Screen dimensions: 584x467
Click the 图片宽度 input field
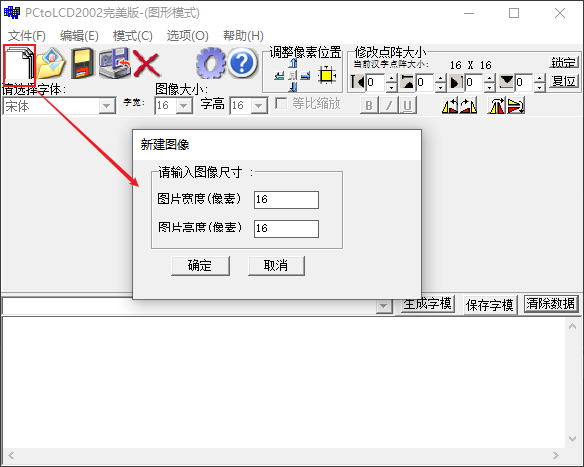[286, 200]
